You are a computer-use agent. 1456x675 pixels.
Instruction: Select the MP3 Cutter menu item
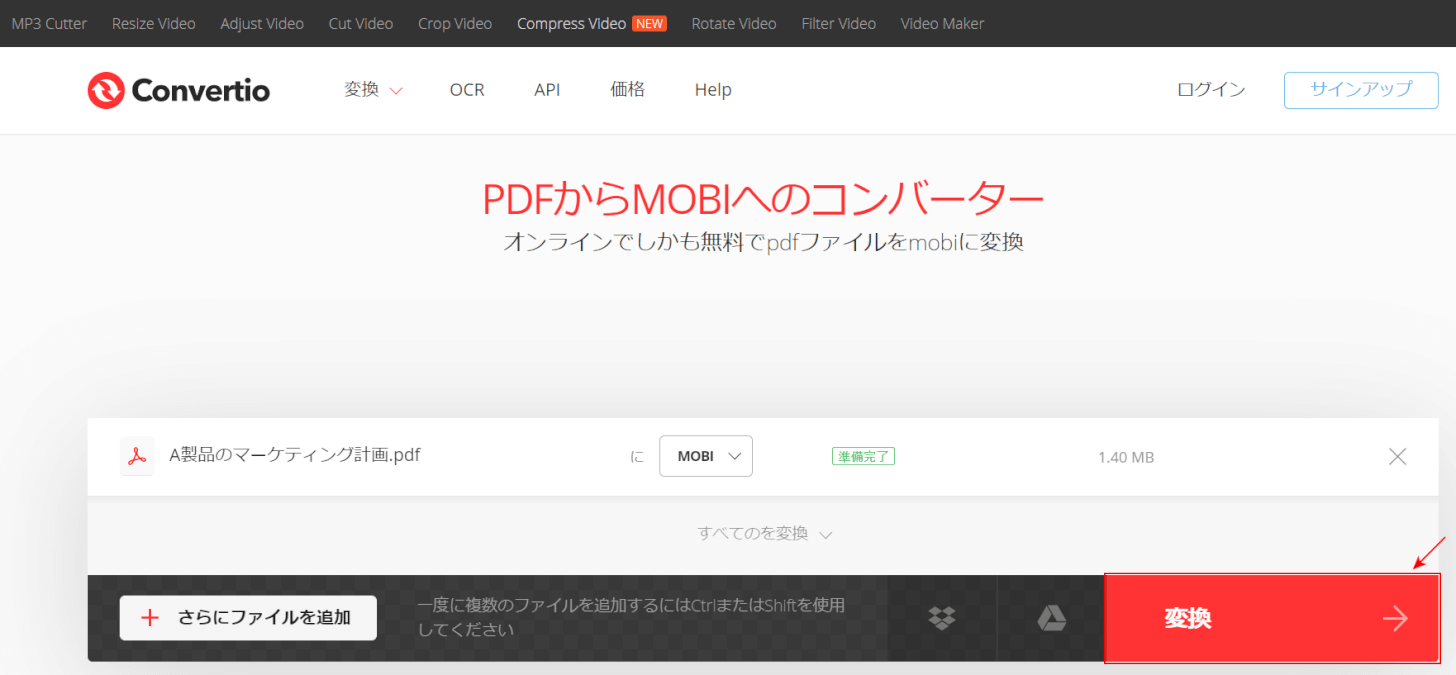(48, 23)
